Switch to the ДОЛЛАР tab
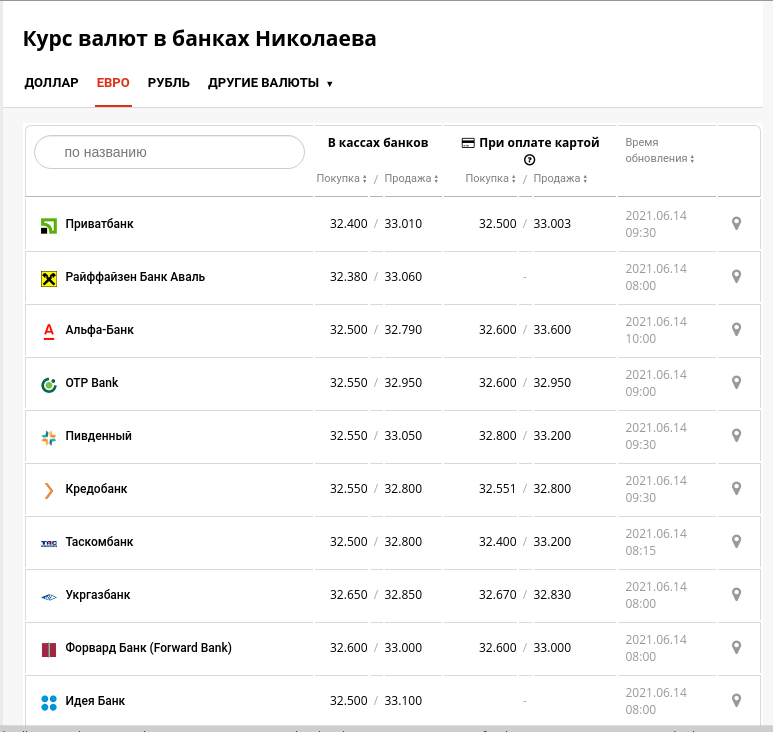 tap(51, 83)
